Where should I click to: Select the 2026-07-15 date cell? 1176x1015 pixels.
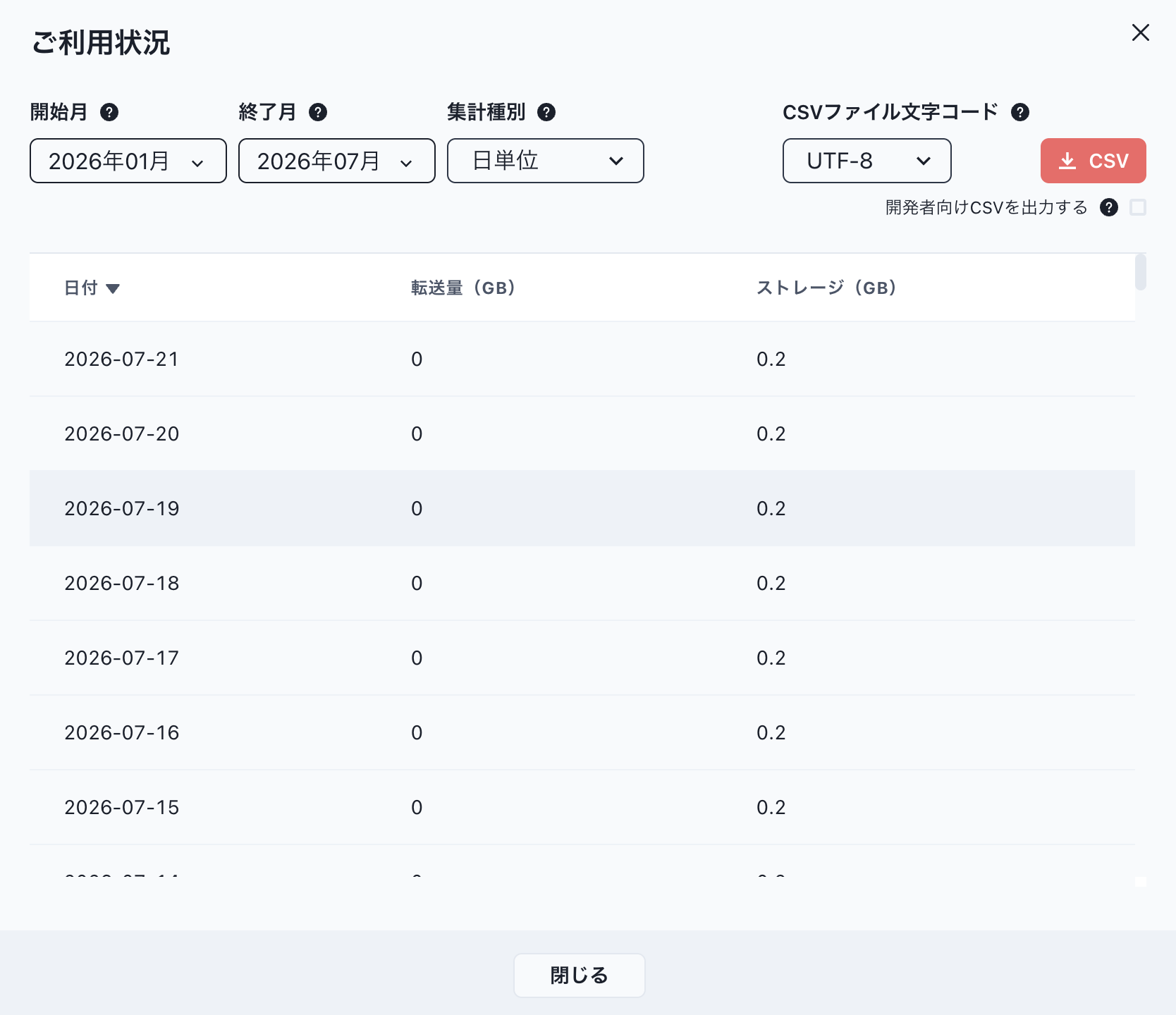122,808
